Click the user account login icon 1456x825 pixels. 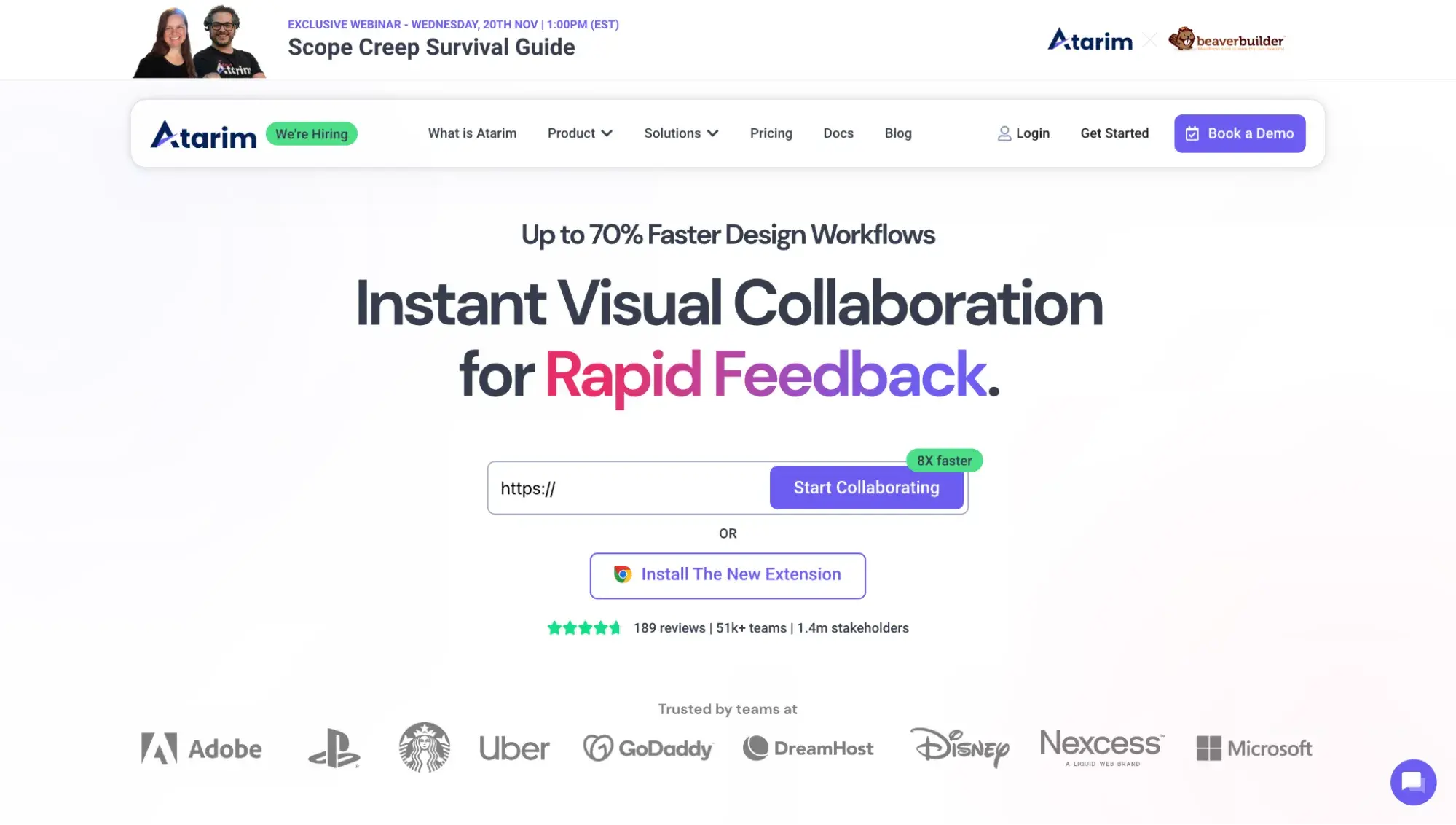[x=1003, y=133]
